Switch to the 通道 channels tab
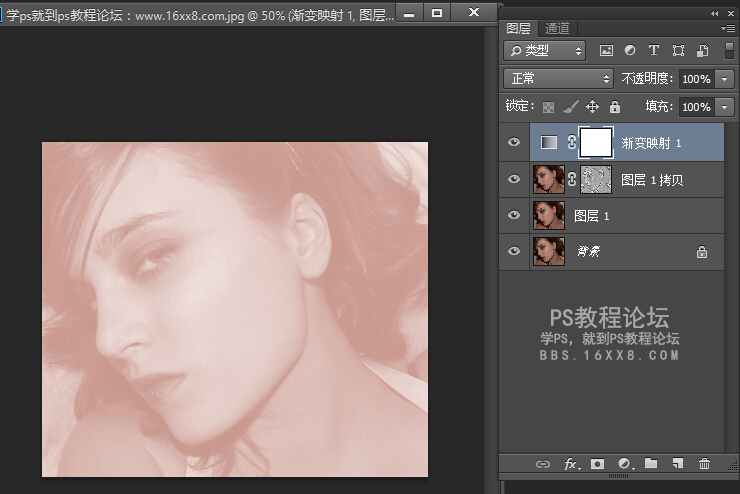Image resolution: width=740 pixels, height=494 pixels. click(x=558, y=28)
